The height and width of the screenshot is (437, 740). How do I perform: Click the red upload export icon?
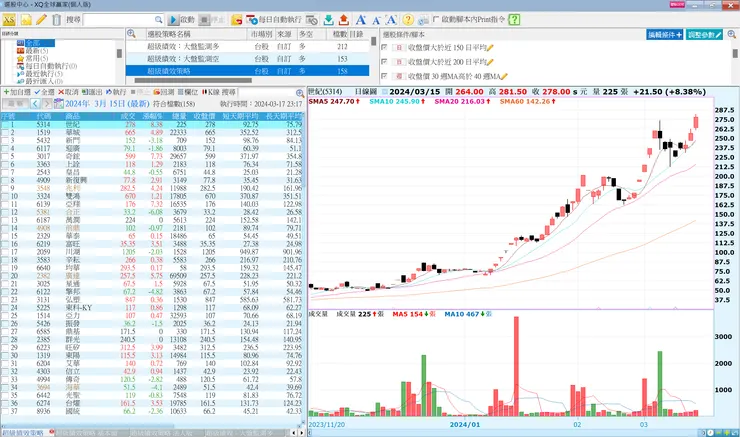pyautogui.click(x=344, y=20)
